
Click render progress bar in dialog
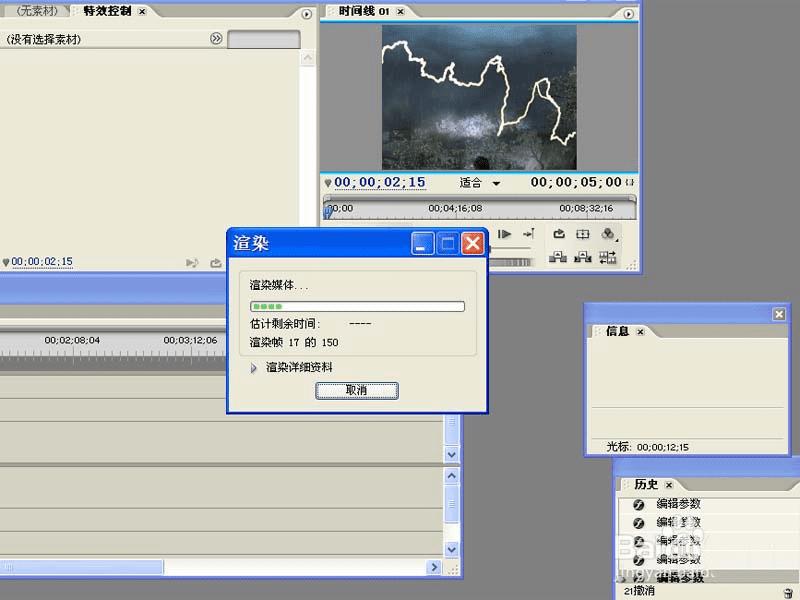click(357, 307)
